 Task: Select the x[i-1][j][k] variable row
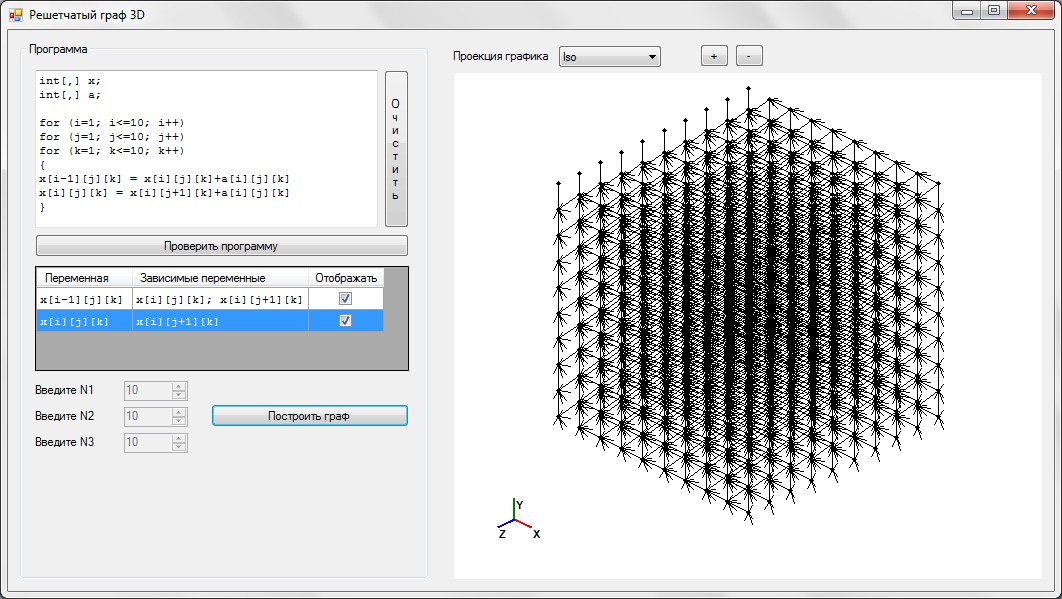[x=83, y=299]
